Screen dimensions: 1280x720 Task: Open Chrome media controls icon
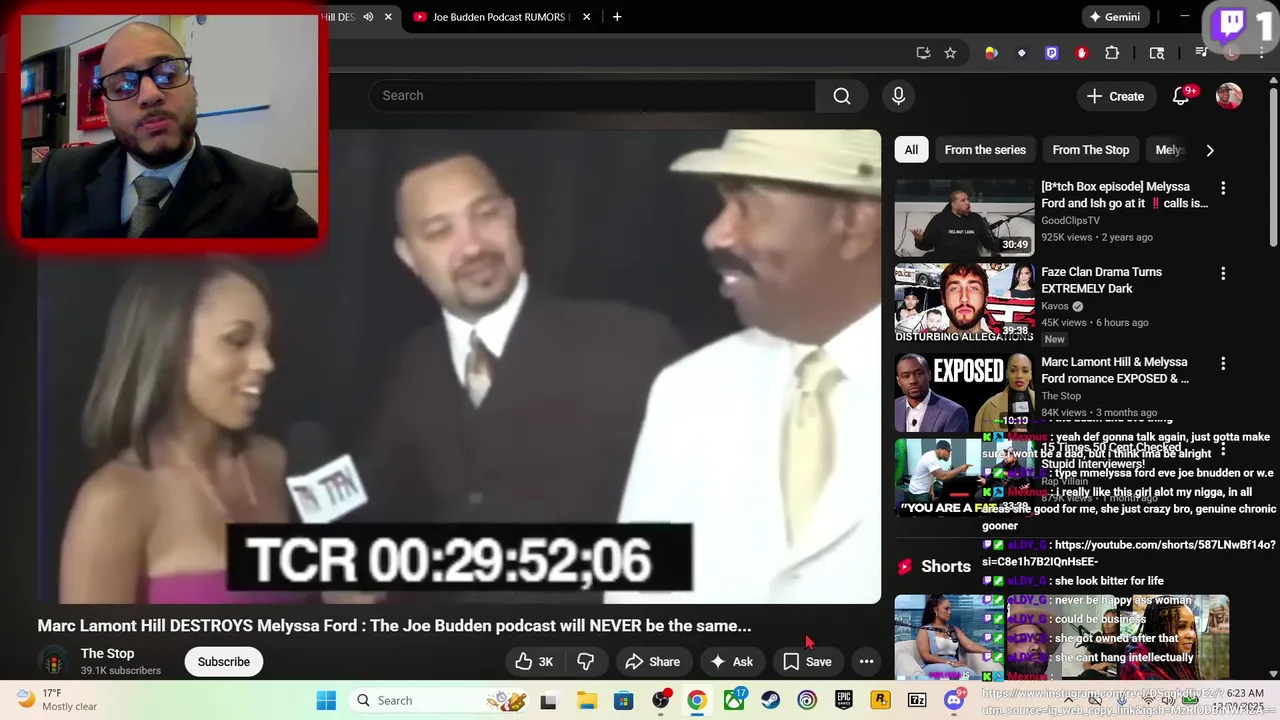pyautogui.click(x=1202, y=53)
